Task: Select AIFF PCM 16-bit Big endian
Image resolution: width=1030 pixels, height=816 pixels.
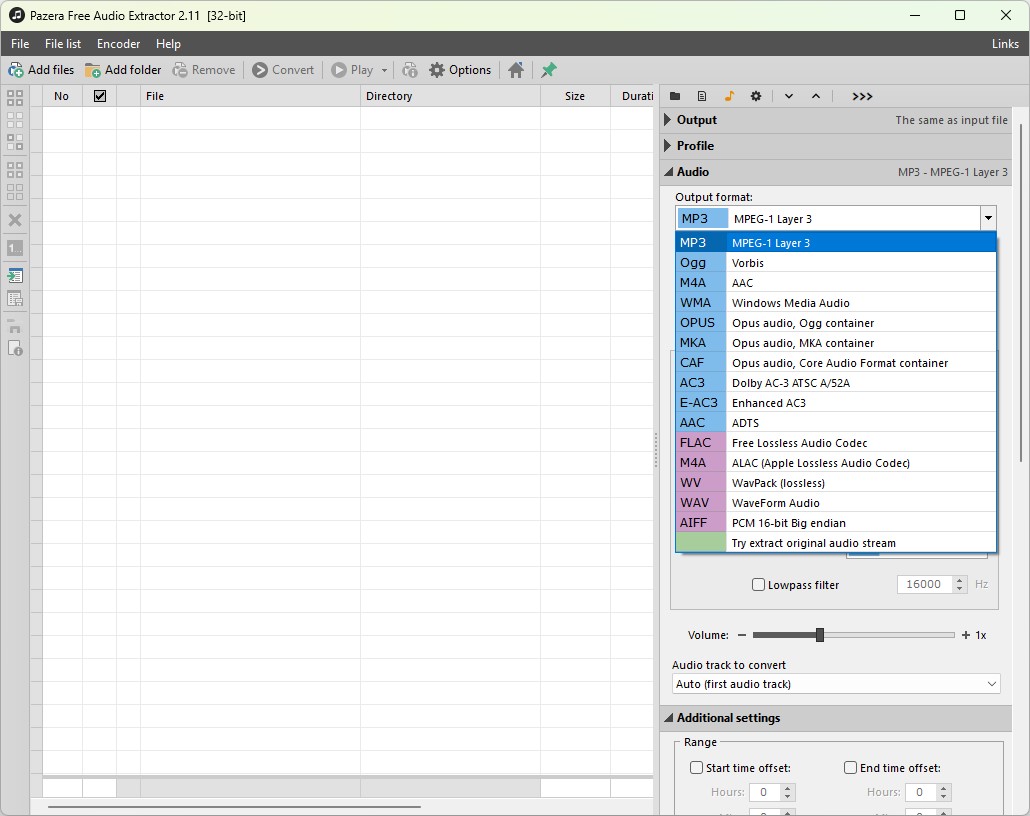Action: click(836, 523)
